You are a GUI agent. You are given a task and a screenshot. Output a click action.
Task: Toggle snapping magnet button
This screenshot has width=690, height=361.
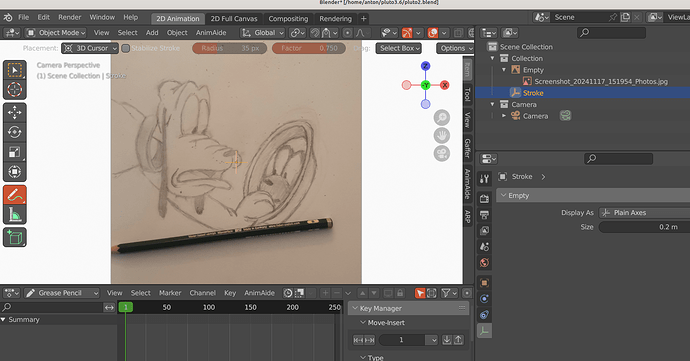(x=315, y=33)
